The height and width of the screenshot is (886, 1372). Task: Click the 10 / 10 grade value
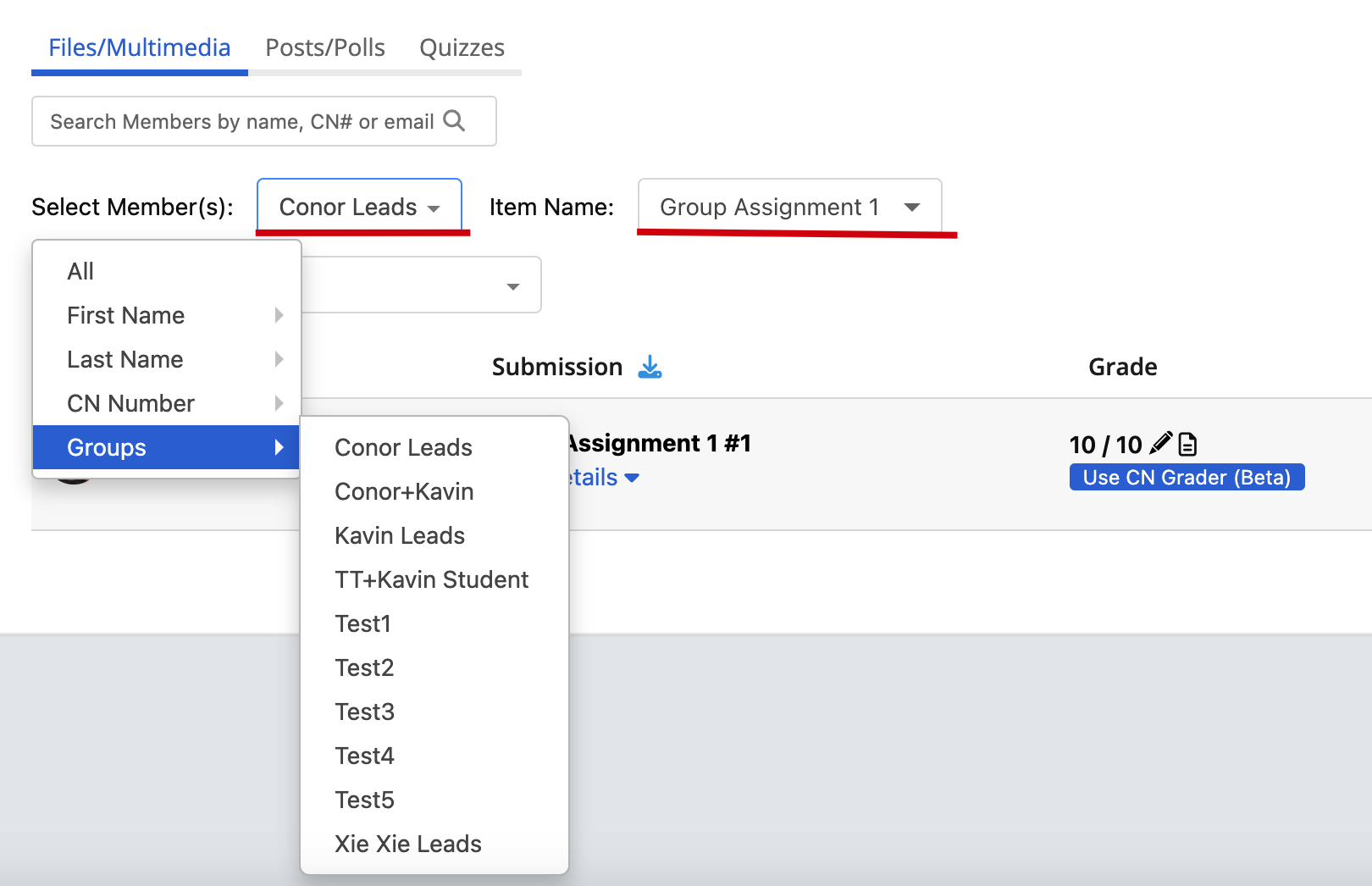[x=1105, y=445]
